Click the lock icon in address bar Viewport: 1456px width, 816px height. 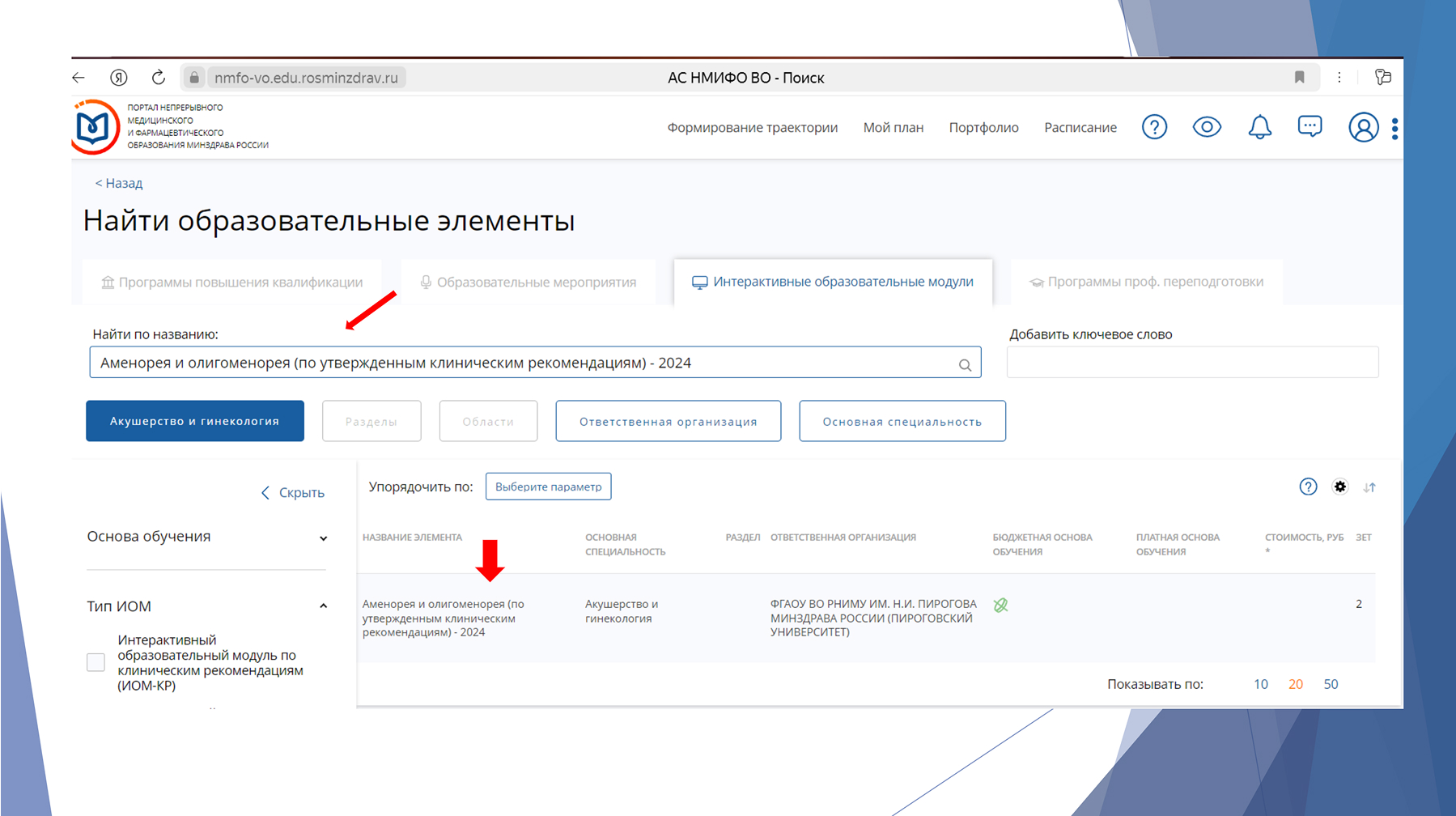pyautogui.click(x=194, y=78)
